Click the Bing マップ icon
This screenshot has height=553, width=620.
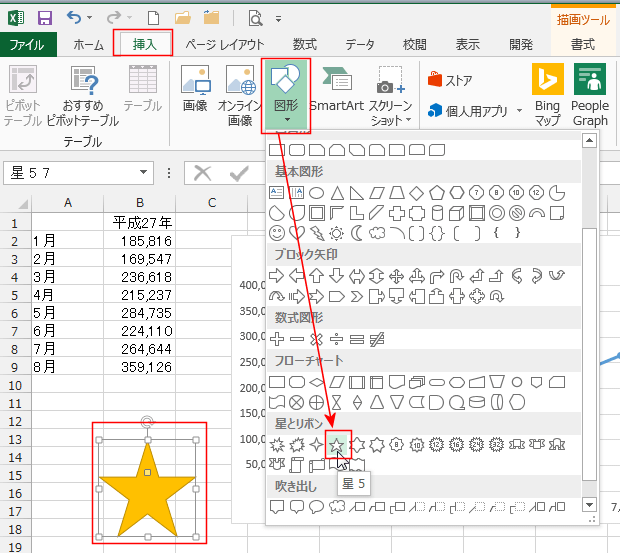click(x=547, y=96)
